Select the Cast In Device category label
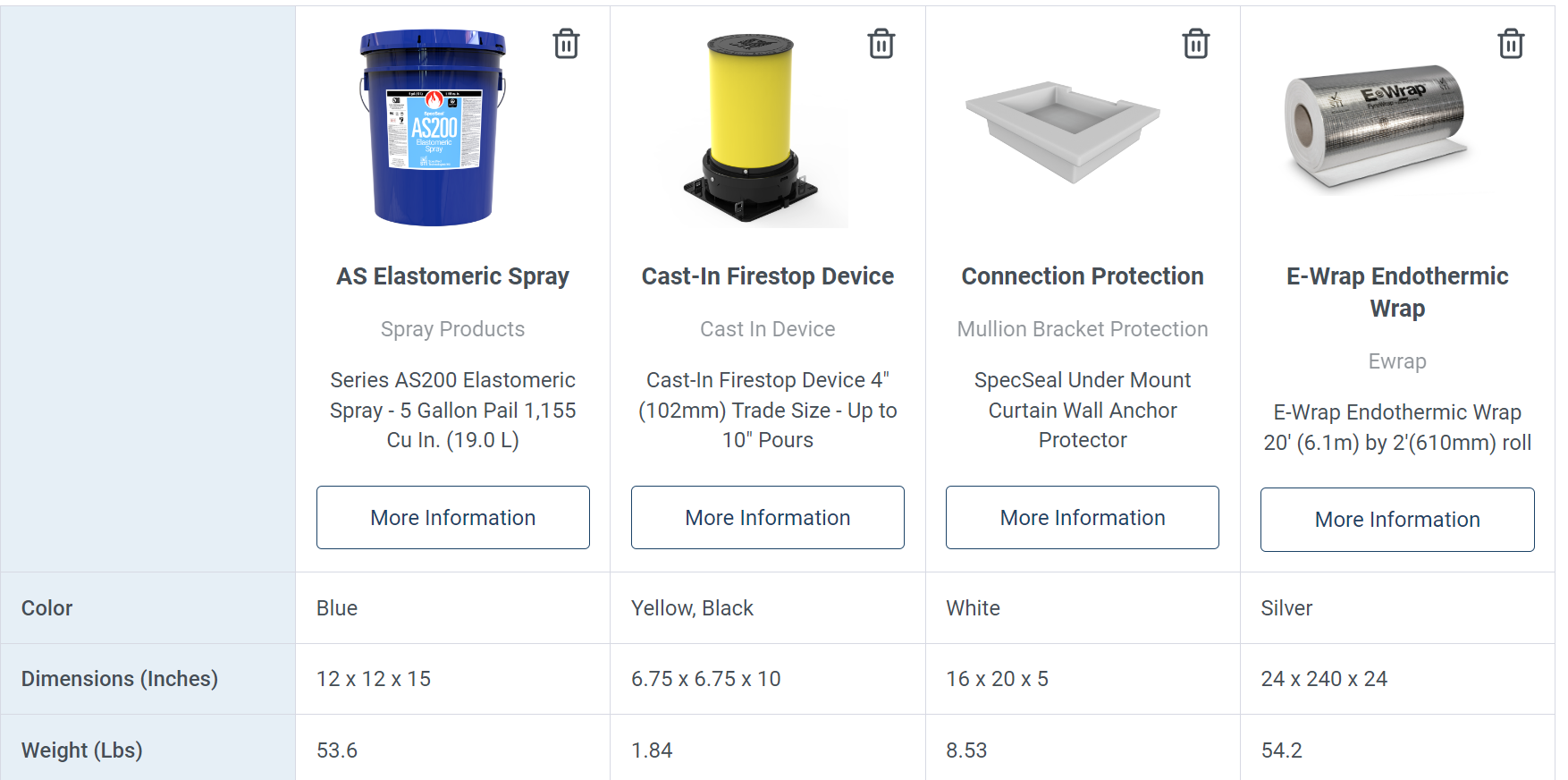 click(768, 329)
